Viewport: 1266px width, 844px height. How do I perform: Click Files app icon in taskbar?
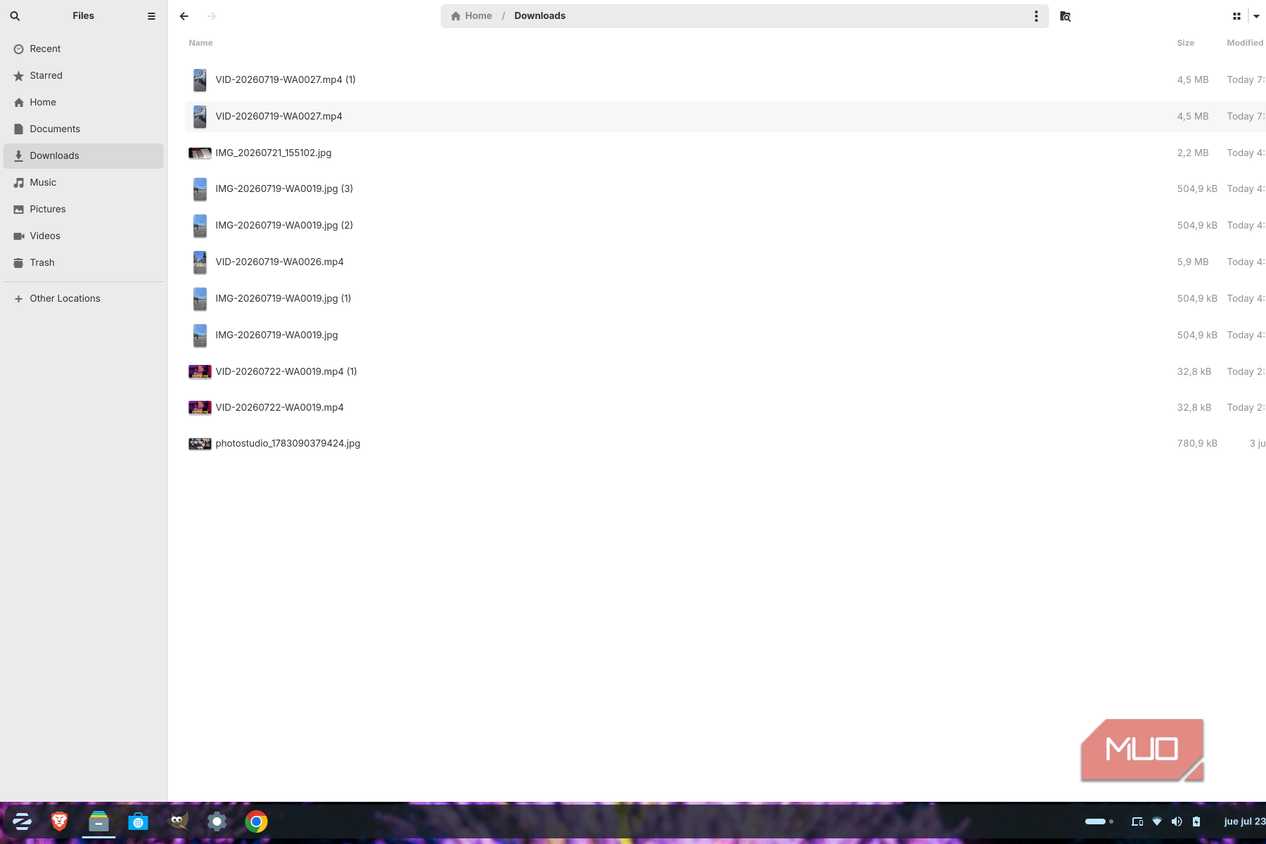tap(98, 822)
